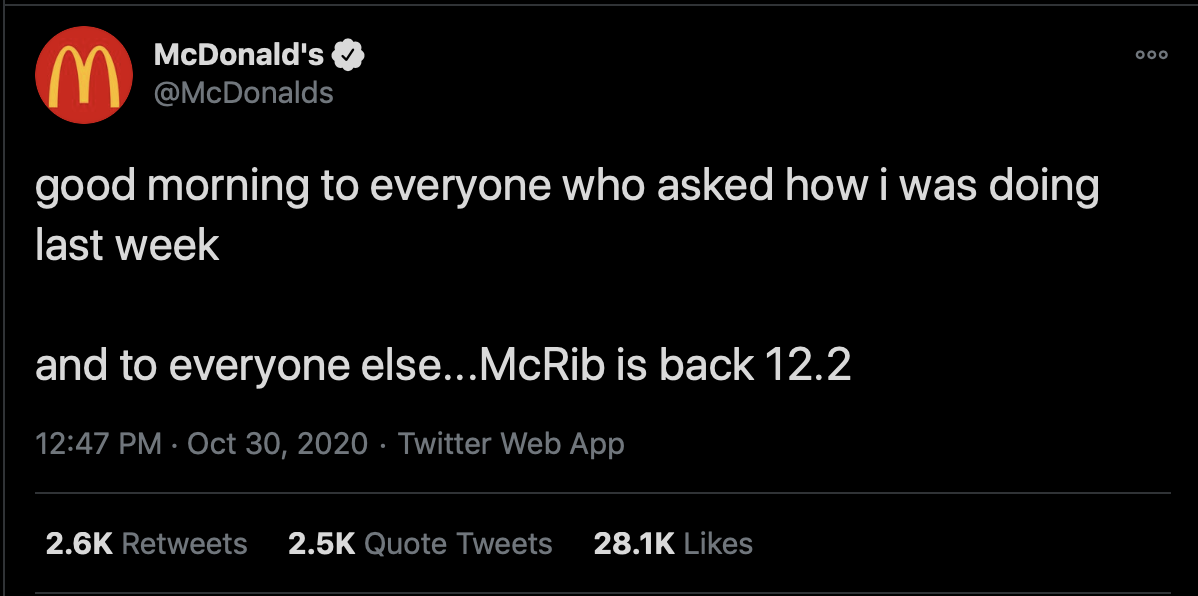Viewport: 1198px width, 596px height.
Task: Click the 28.1K count number
Action: pos(634,543)
